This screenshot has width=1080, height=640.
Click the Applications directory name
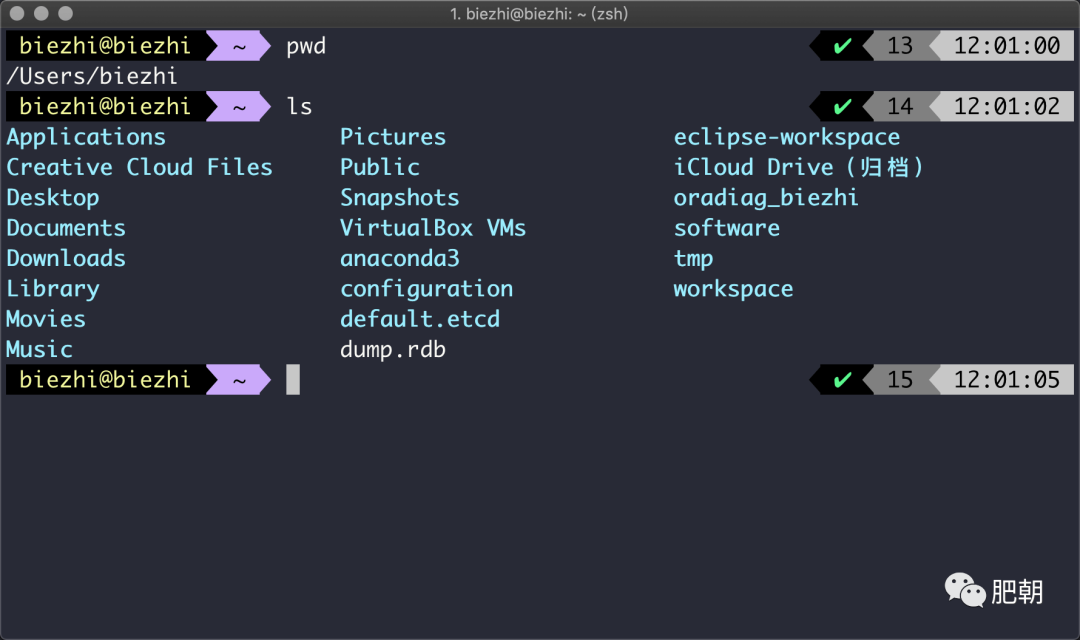coord(86,137)
